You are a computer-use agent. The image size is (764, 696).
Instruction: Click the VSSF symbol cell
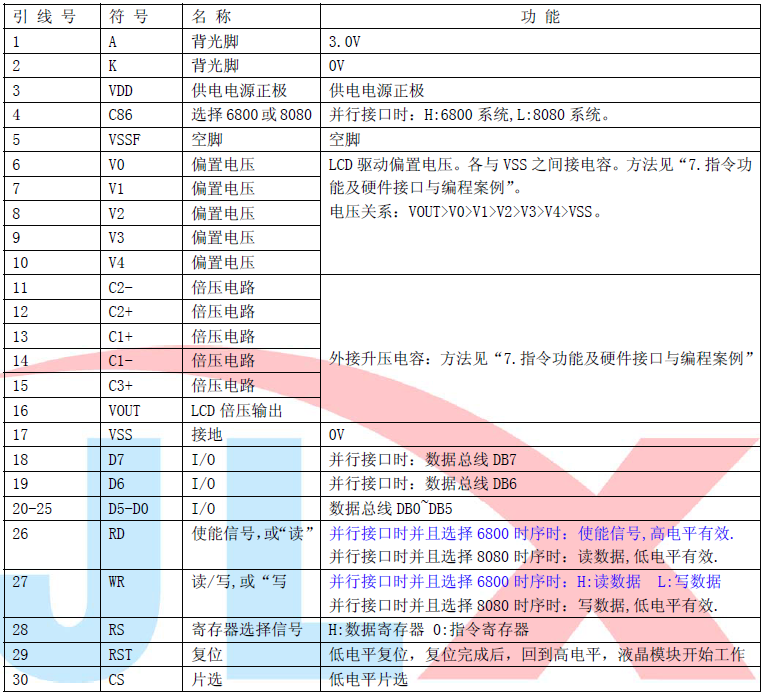(x=123, y=140)
